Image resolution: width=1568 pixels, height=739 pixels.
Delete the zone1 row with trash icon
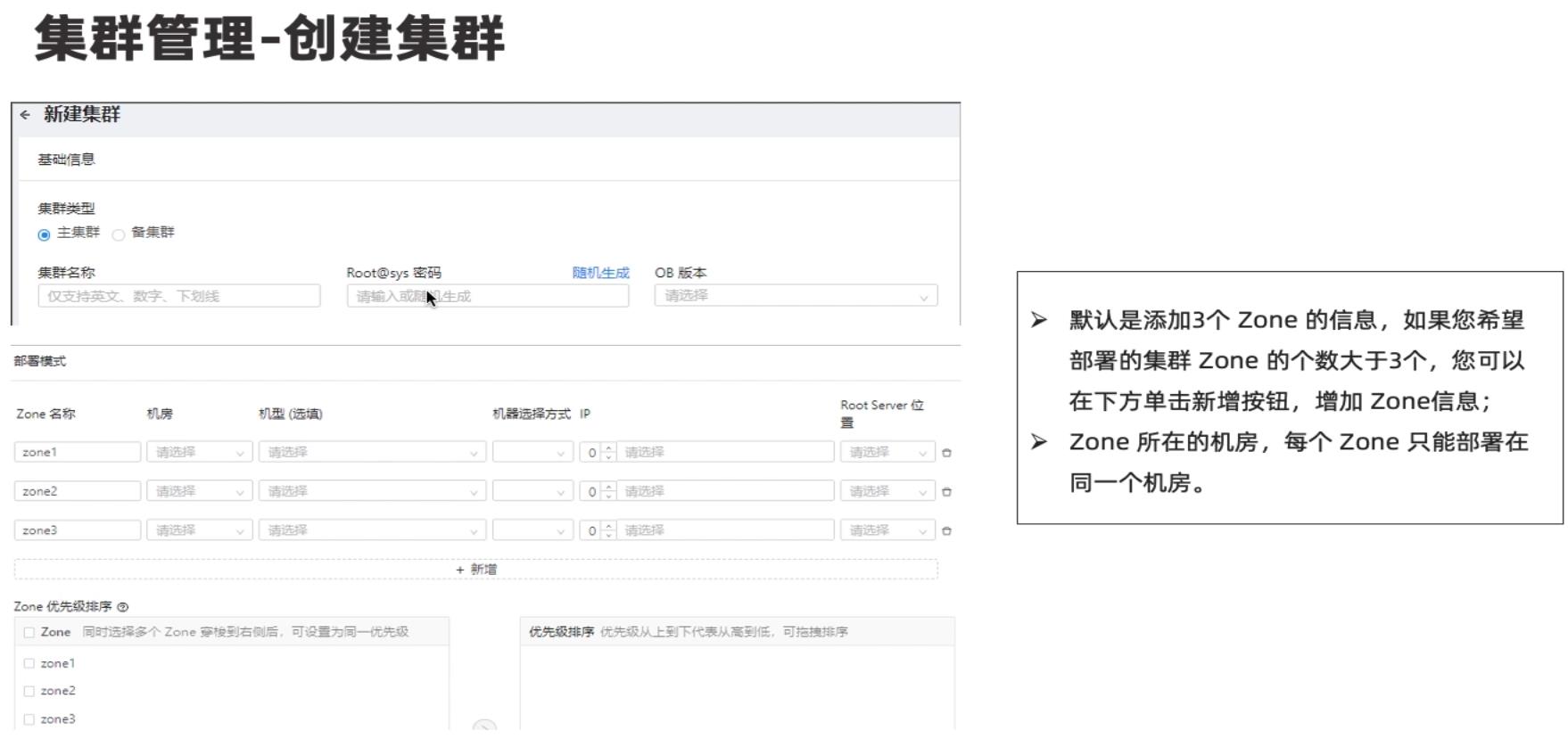pyautogui.click(x=946, y=453)
